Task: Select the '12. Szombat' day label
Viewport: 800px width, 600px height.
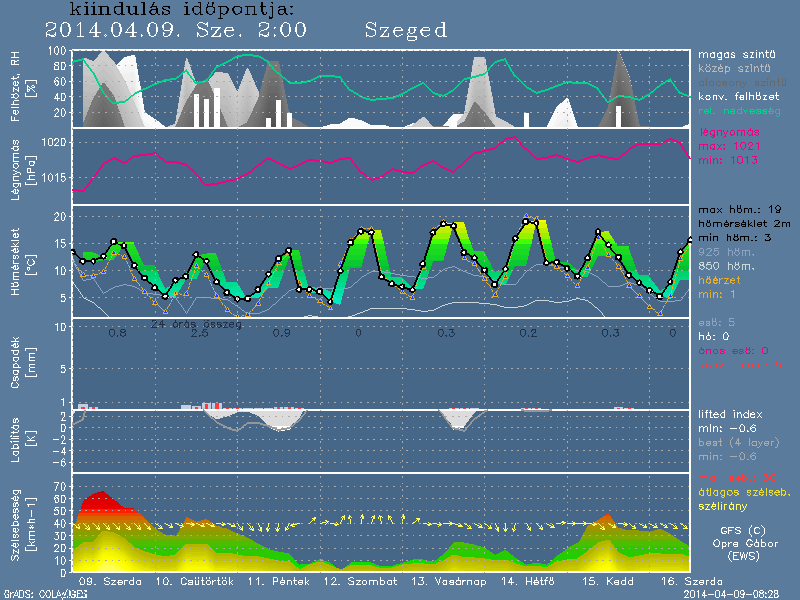Action: click(x=357, y=581)
